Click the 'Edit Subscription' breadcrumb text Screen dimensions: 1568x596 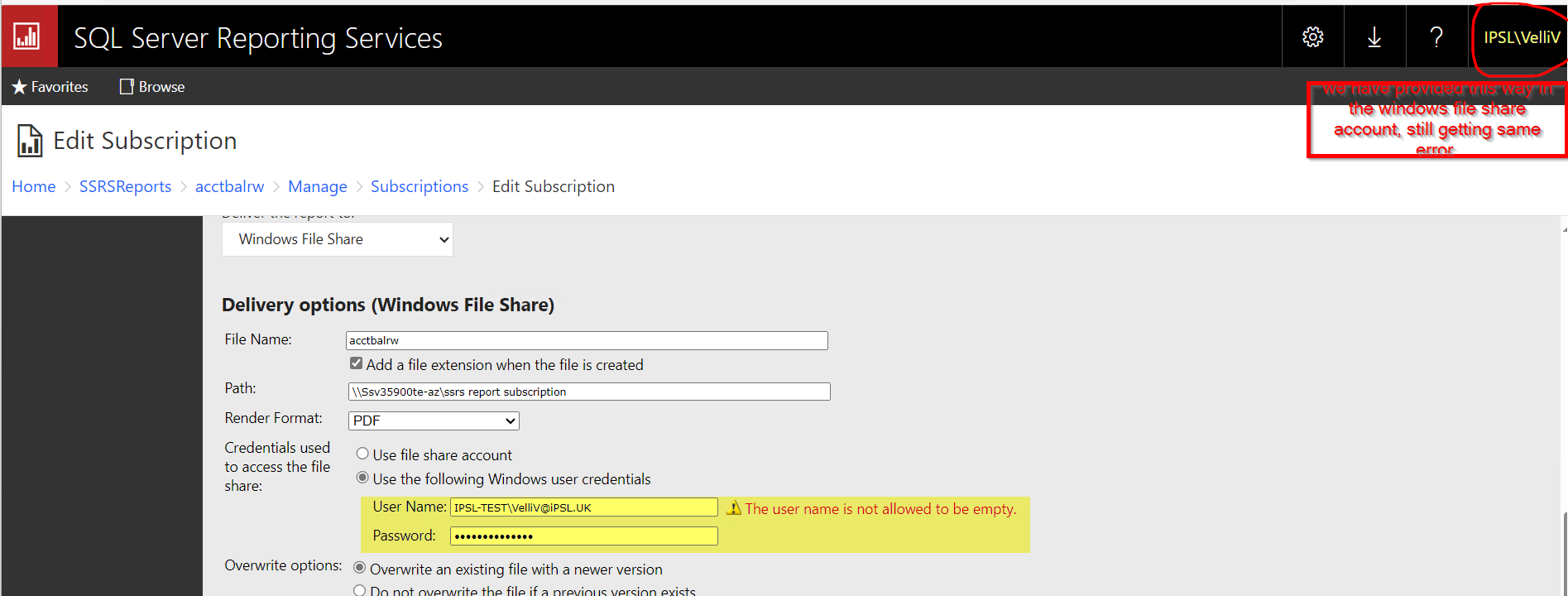coord(554,187)
